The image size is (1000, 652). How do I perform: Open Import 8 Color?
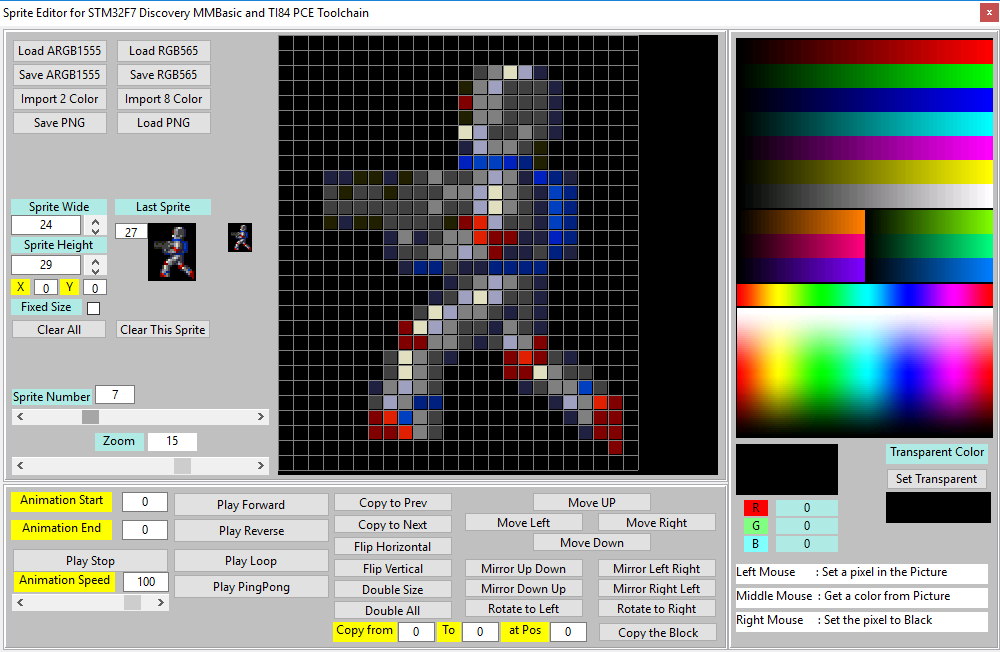tap(163, 99)
